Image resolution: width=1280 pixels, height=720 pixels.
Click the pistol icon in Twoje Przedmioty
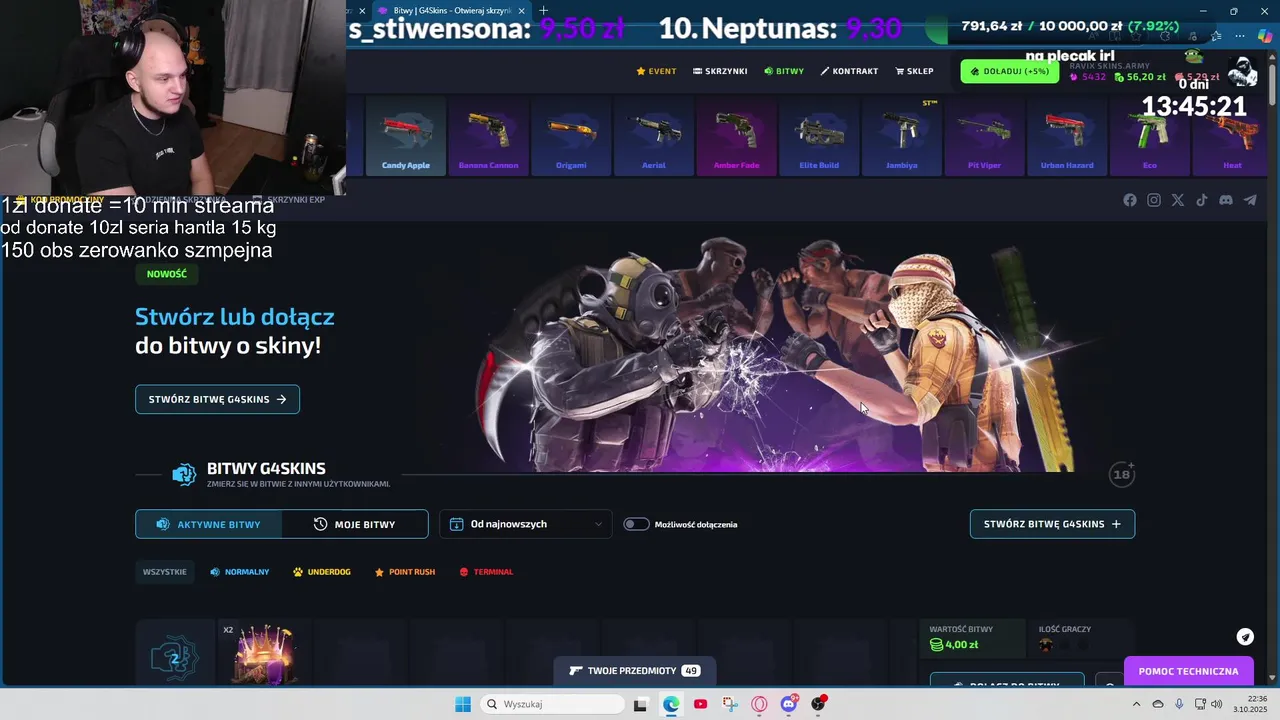pos(576,671)
